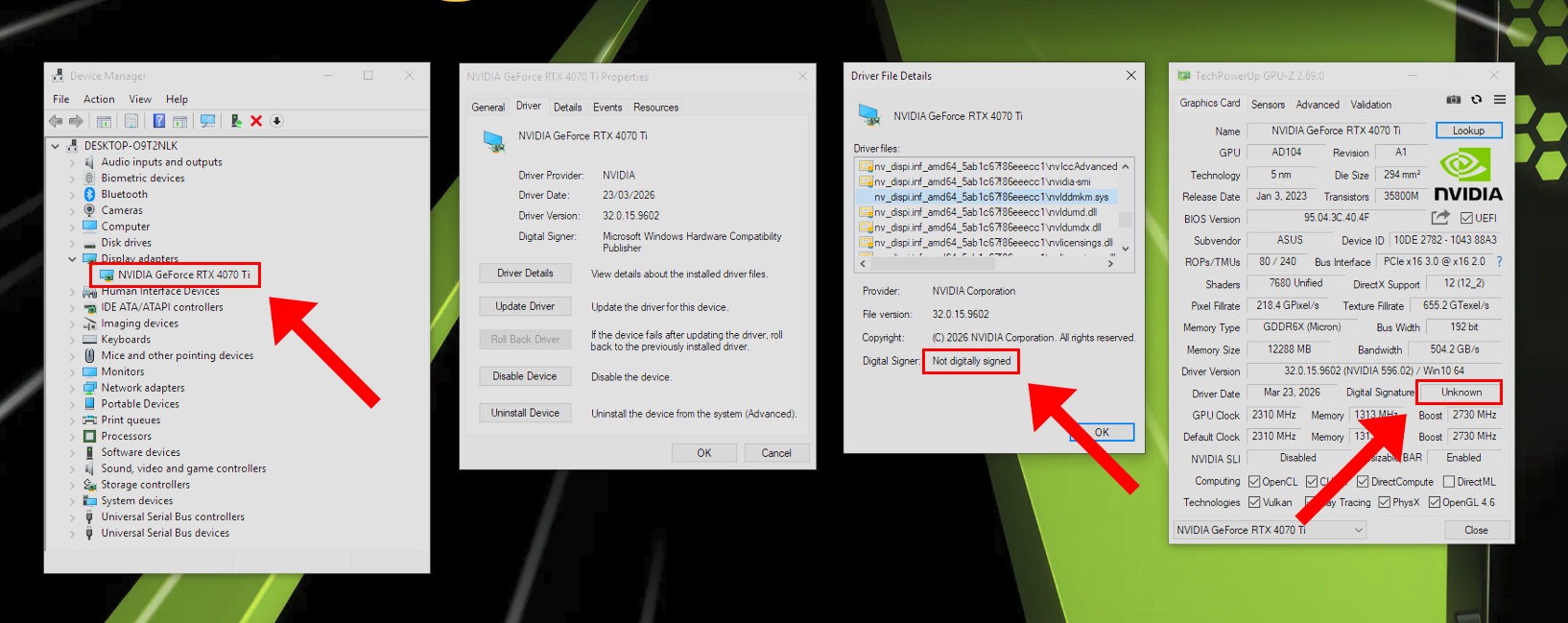Toggle the OpenGL 4.6 checkbox
This screenshot has height=623, width=1568.
tap(1435, 502)
